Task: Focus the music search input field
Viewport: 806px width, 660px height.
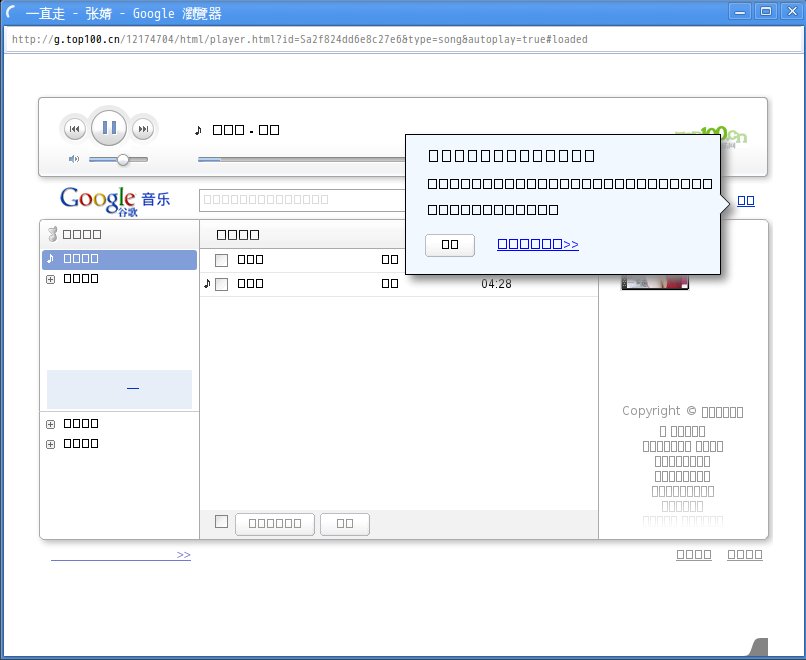Action: point(302,200)
